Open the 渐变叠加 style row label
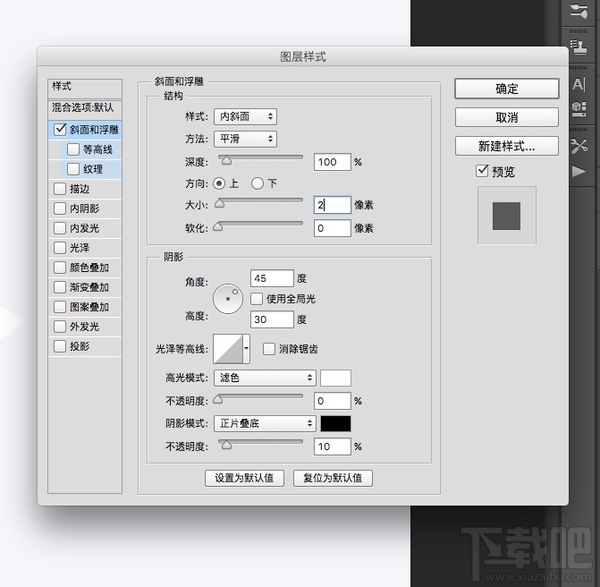This screenshot has width=600, height=587. [x=89, y=287]
